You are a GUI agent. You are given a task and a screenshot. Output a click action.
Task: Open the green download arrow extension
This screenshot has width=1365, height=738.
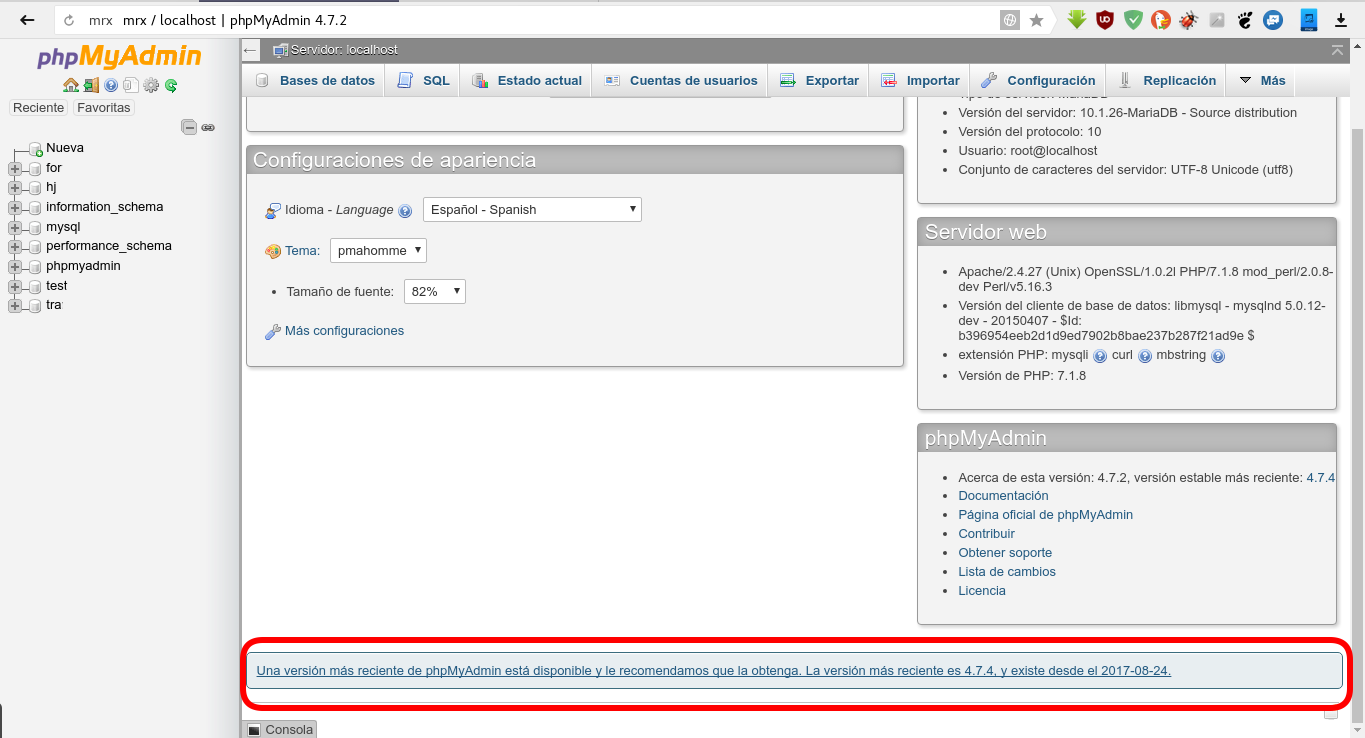click(x=1077, y=20)
